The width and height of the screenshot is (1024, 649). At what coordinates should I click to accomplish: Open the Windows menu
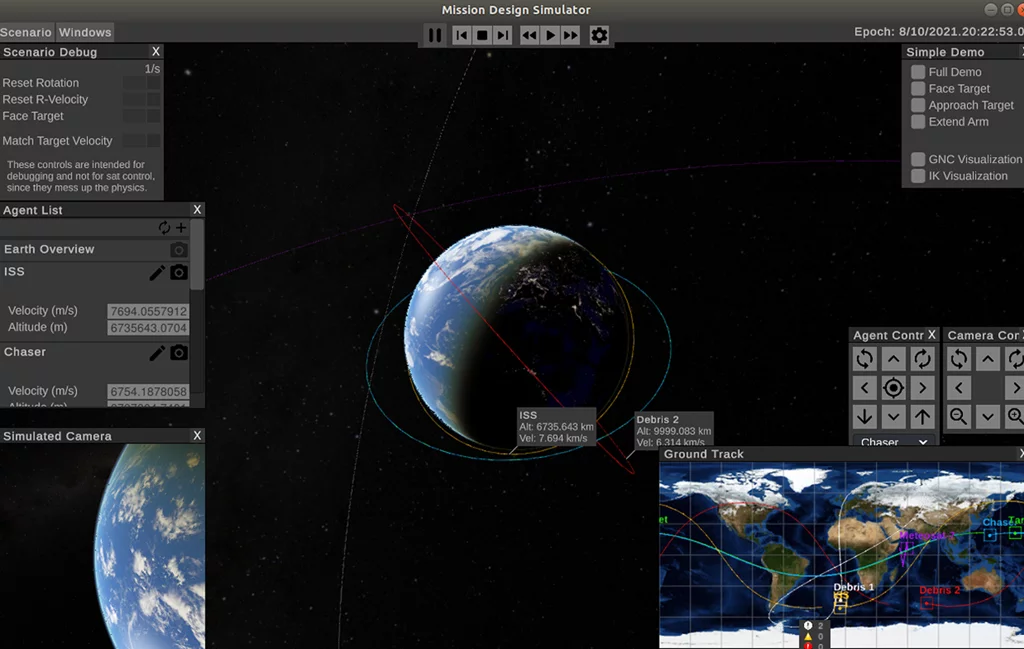click(x=85, y=33)
